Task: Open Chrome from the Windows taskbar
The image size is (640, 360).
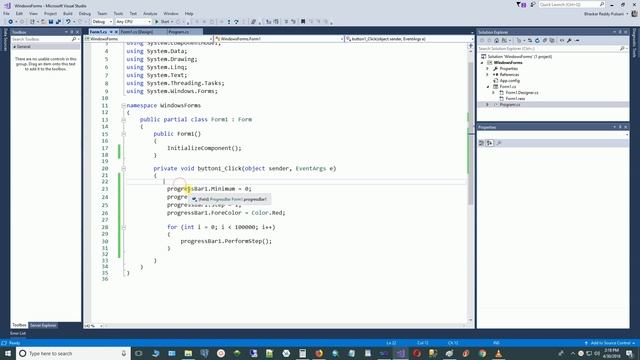Action: tap(482, 353)
